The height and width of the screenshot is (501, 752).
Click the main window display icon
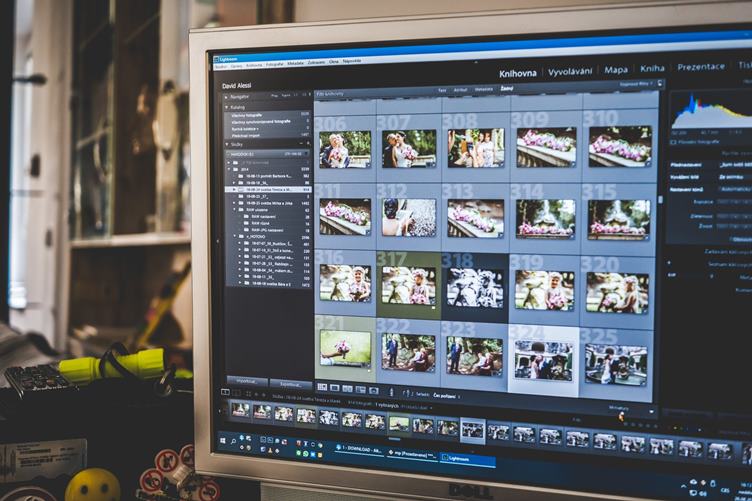click(225, 392)
